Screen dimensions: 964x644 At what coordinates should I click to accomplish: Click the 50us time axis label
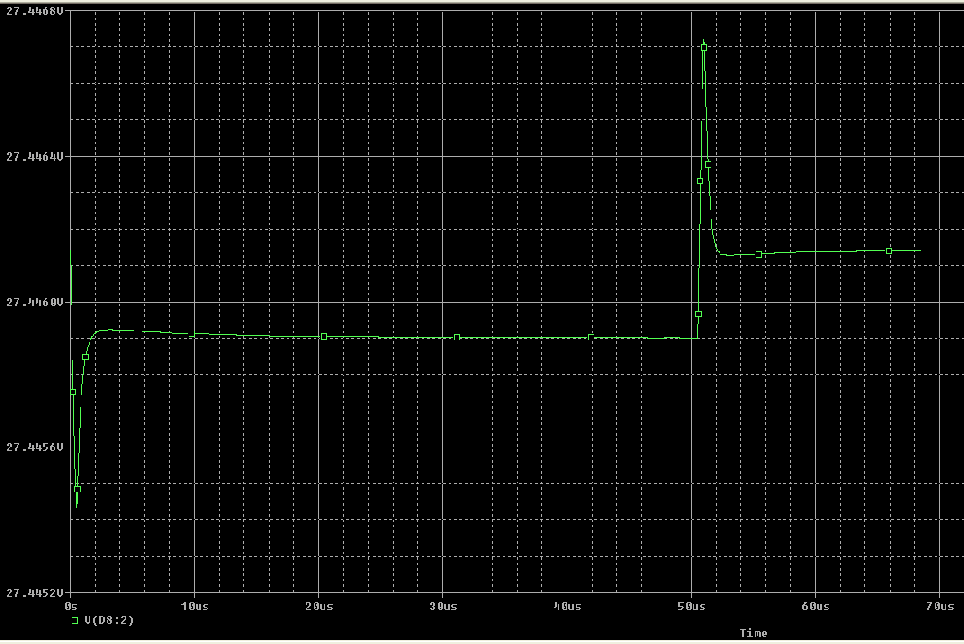click(691, 606)
